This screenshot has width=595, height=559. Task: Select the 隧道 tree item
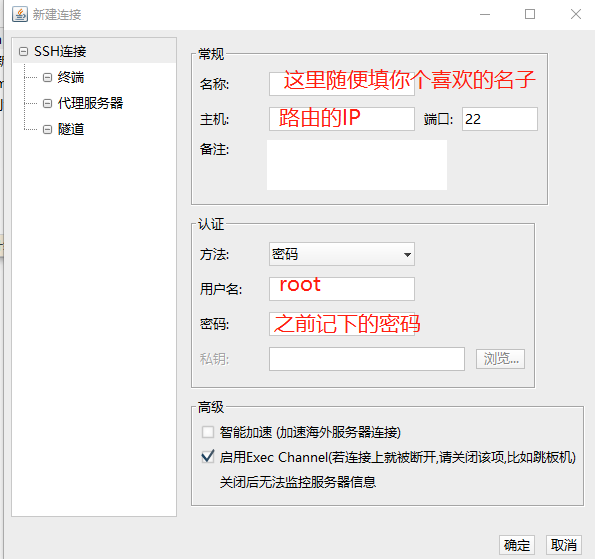[71, 129]
